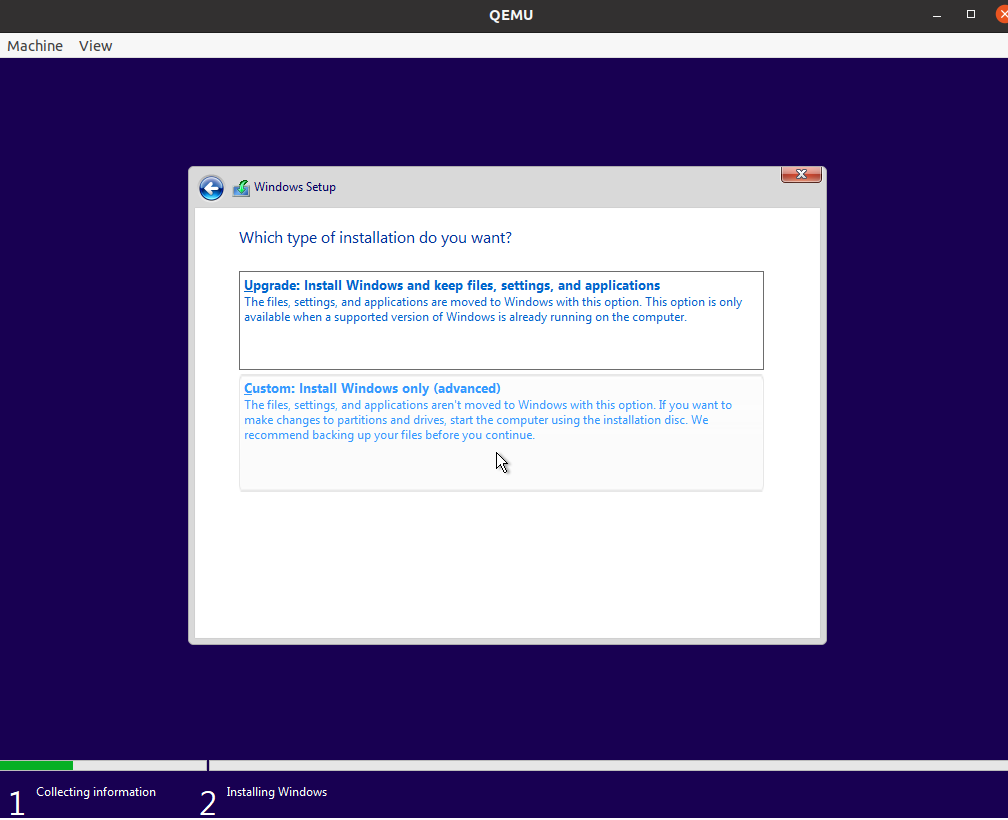Image resolution: width=1008 pixels, height=820 pixels.
Task: Open the QEMU Machine menu
Action: click(35, 46)
